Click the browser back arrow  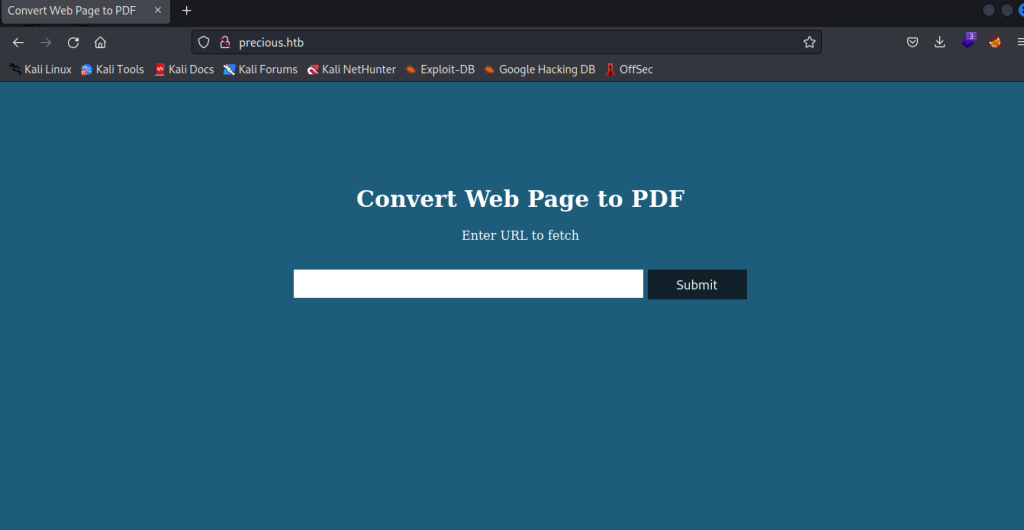coord(18,42)
